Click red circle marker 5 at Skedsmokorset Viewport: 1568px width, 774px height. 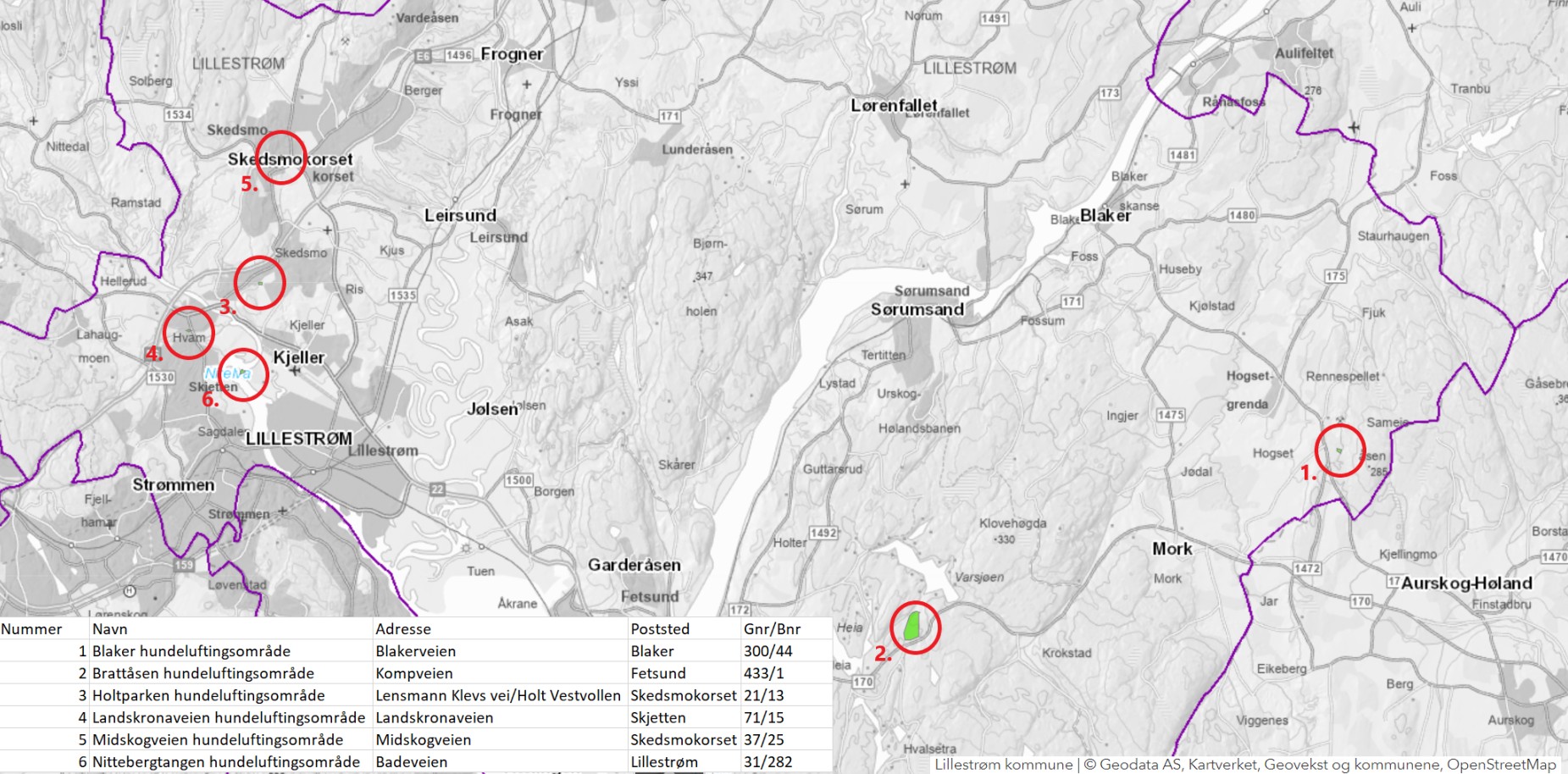pos(280,158)
